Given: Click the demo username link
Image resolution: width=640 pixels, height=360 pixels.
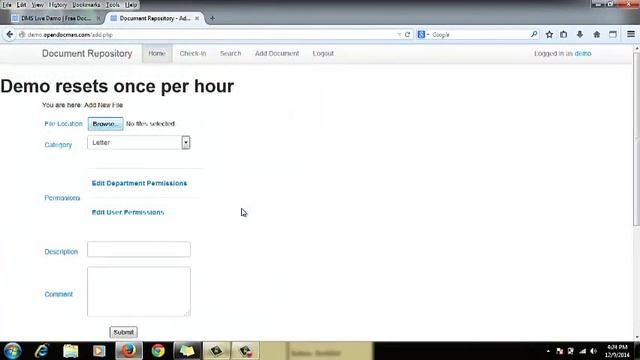Looking at the screenshot, I should pos(583,53).
